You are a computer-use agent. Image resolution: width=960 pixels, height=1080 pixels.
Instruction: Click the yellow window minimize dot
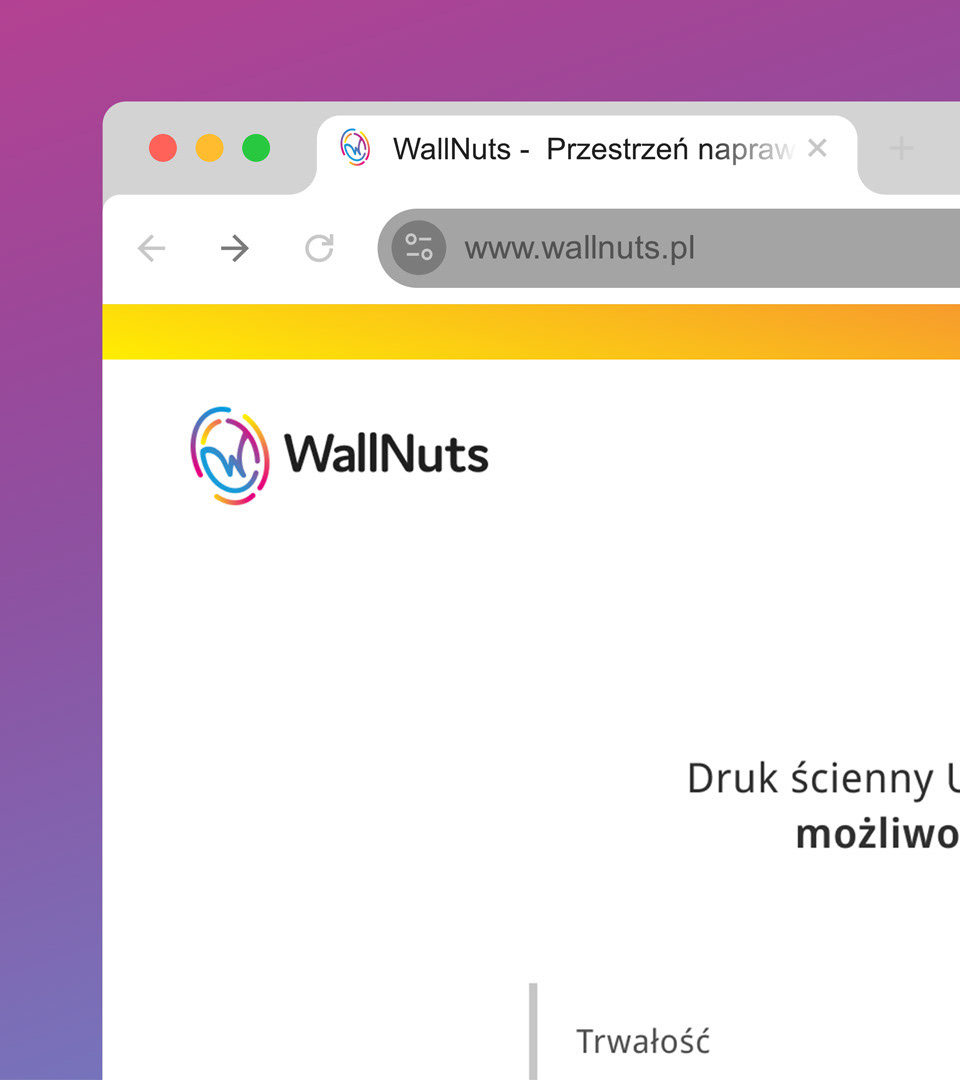(209, 148)
